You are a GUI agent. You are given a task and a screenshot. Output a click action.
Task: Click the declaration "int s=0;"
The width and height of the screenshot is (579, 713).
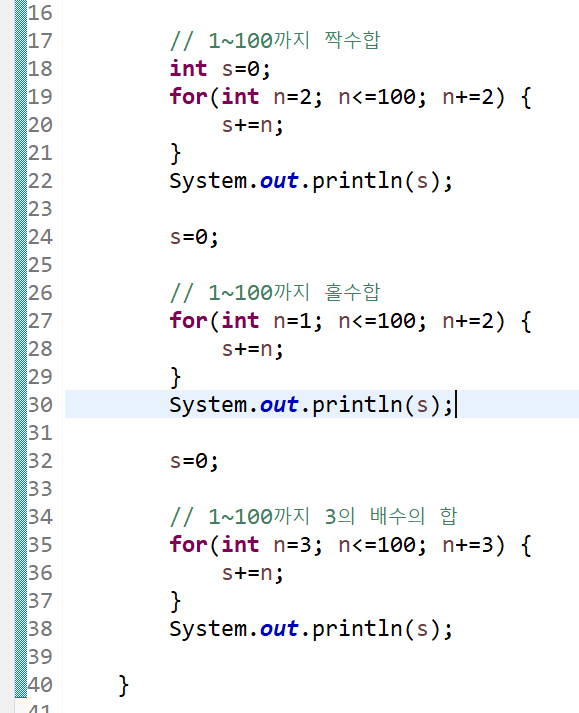point(220,69)
